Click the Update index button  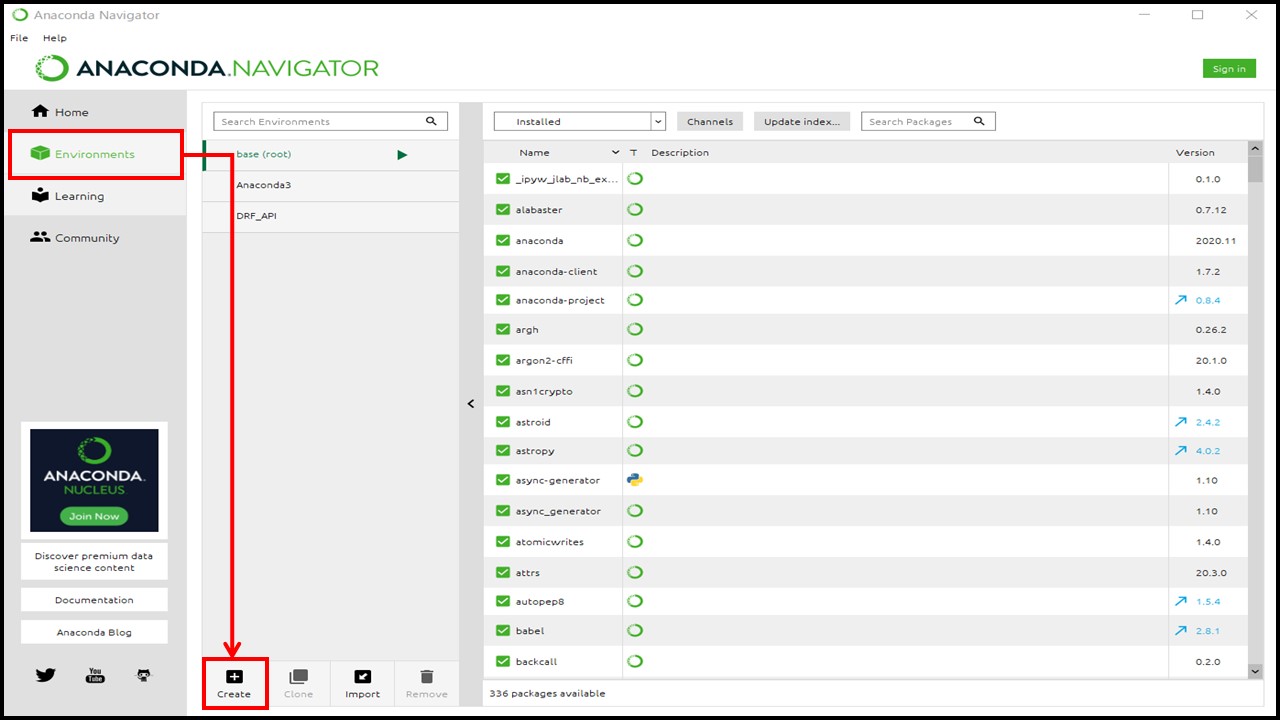(802, 122)
